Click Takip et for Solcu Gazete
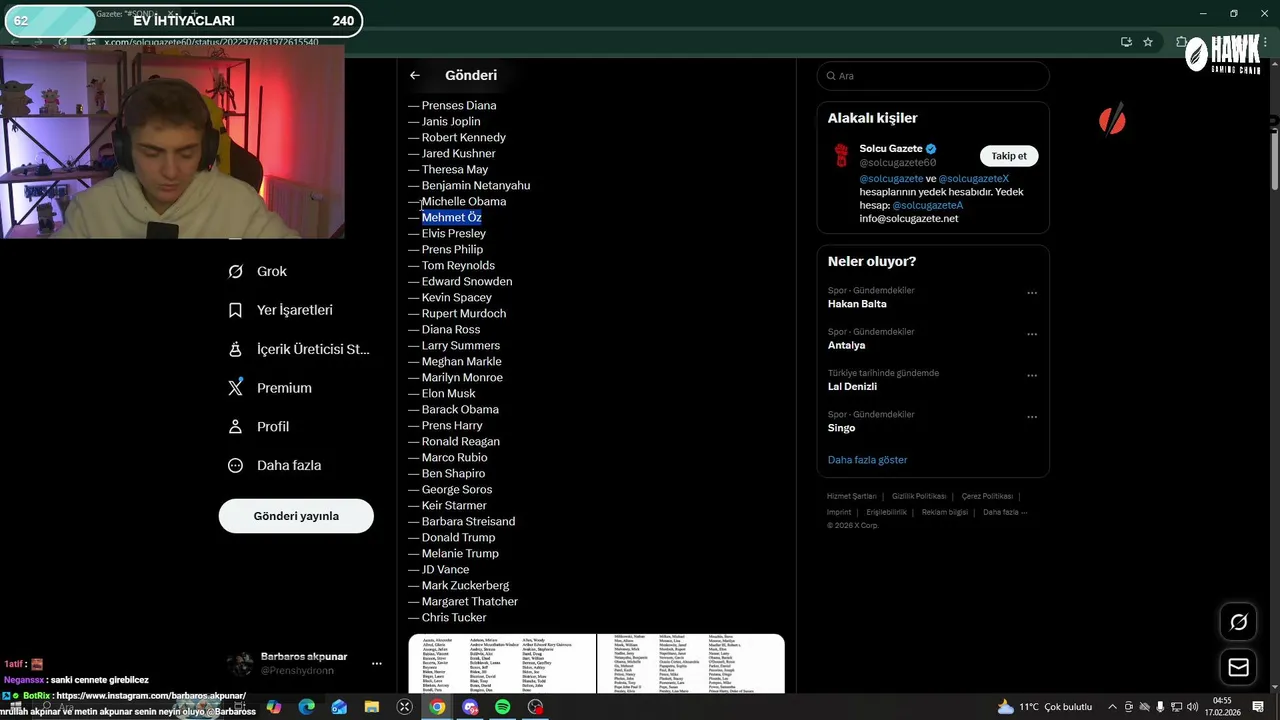 coord(1009,156)
